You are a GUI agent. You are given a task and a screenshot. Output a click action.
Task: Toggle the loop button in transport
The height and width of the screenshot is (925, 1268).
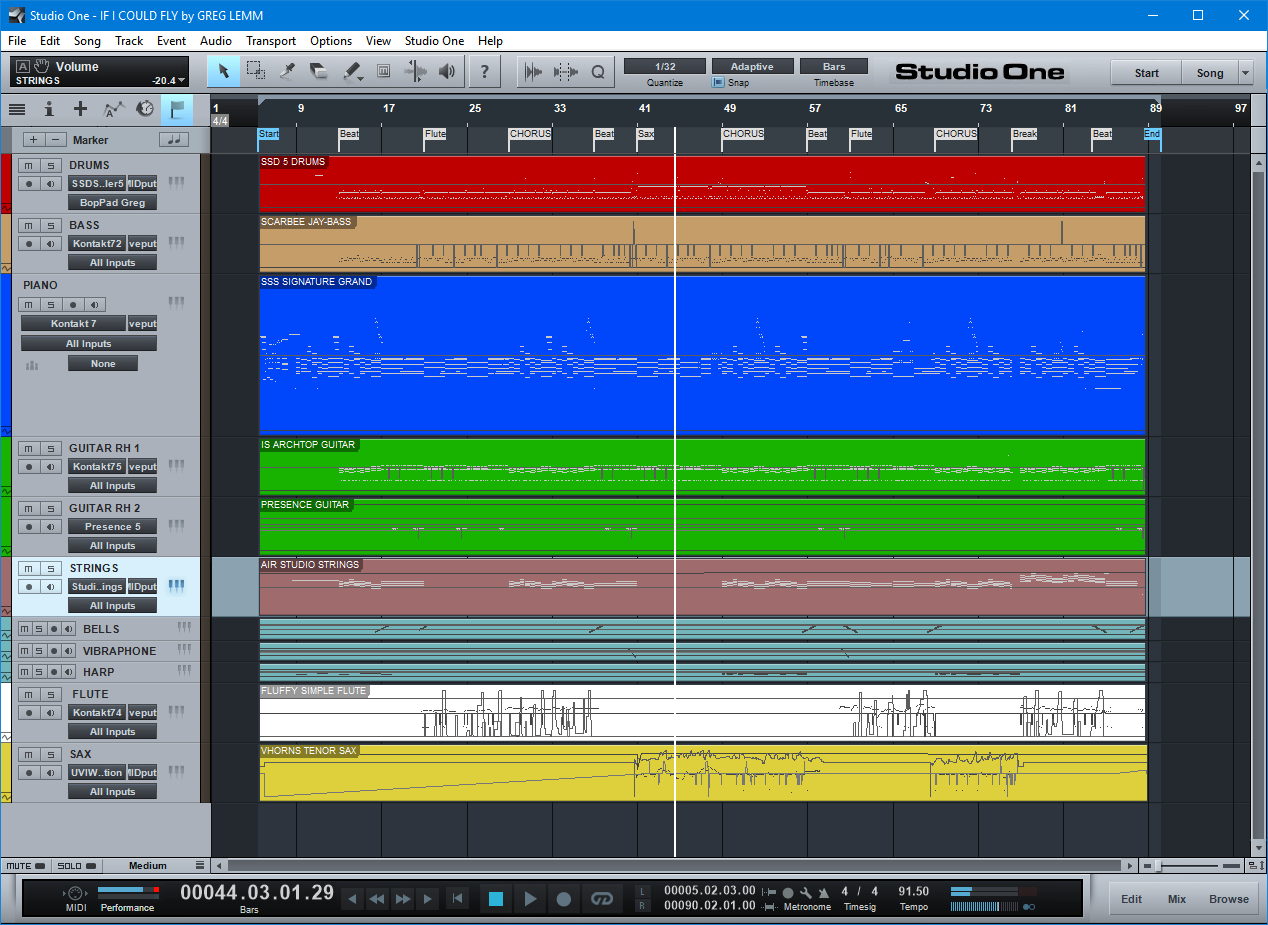[601, 899]
